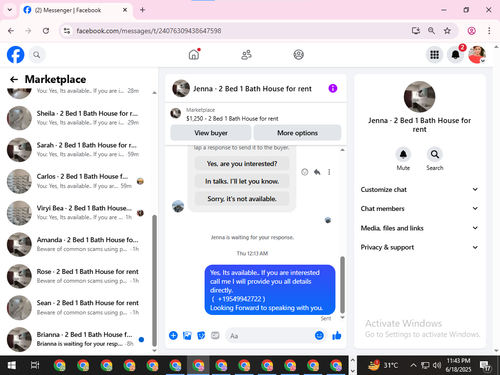The width and height of the screenshot is (500, 375).
Task: Select 'Sorry, it's not available.' reply
Action: click(x=242, y=199)
